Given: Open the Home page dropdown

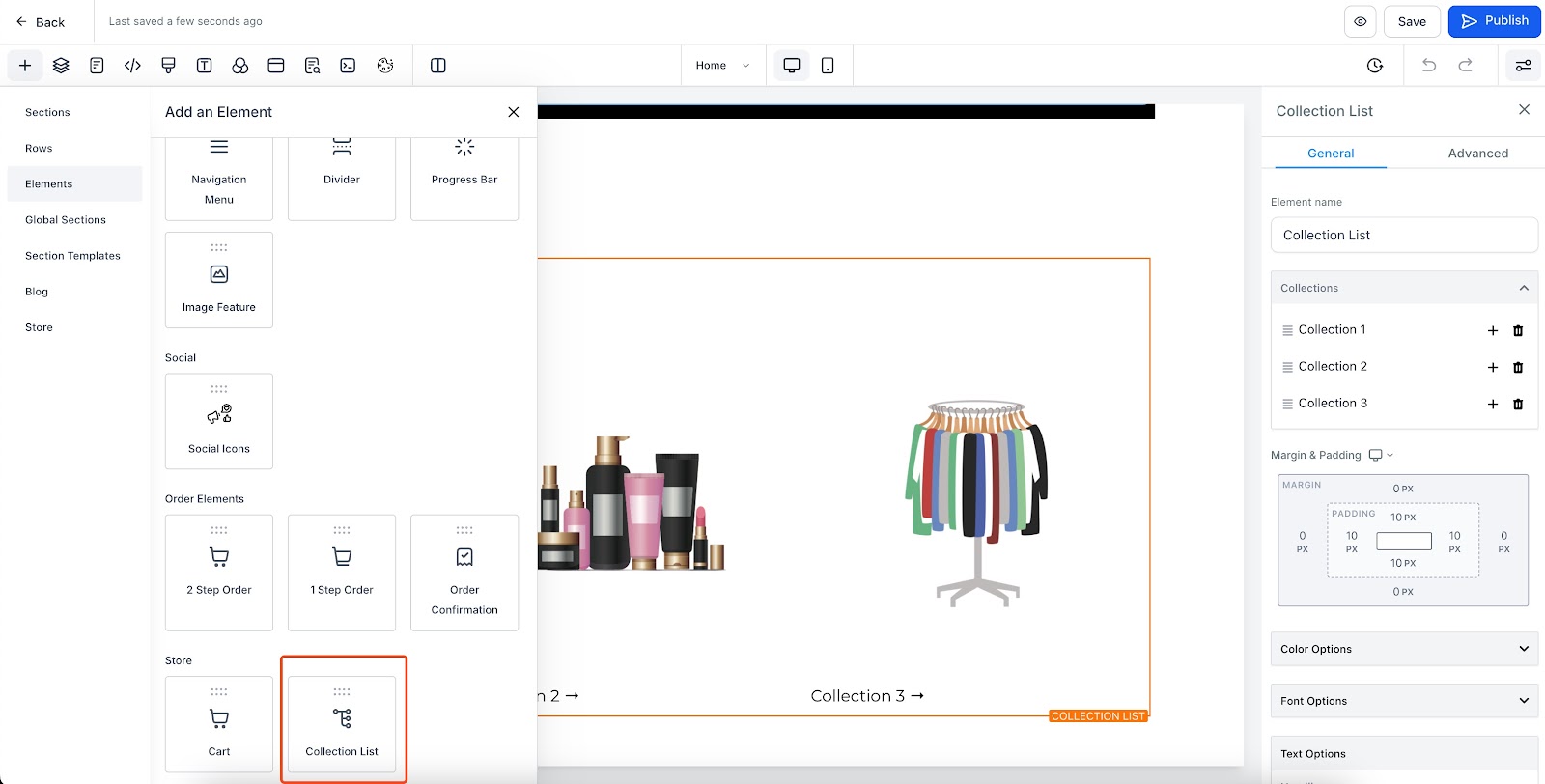Looking at the screenshot, I should coord(722,66).
